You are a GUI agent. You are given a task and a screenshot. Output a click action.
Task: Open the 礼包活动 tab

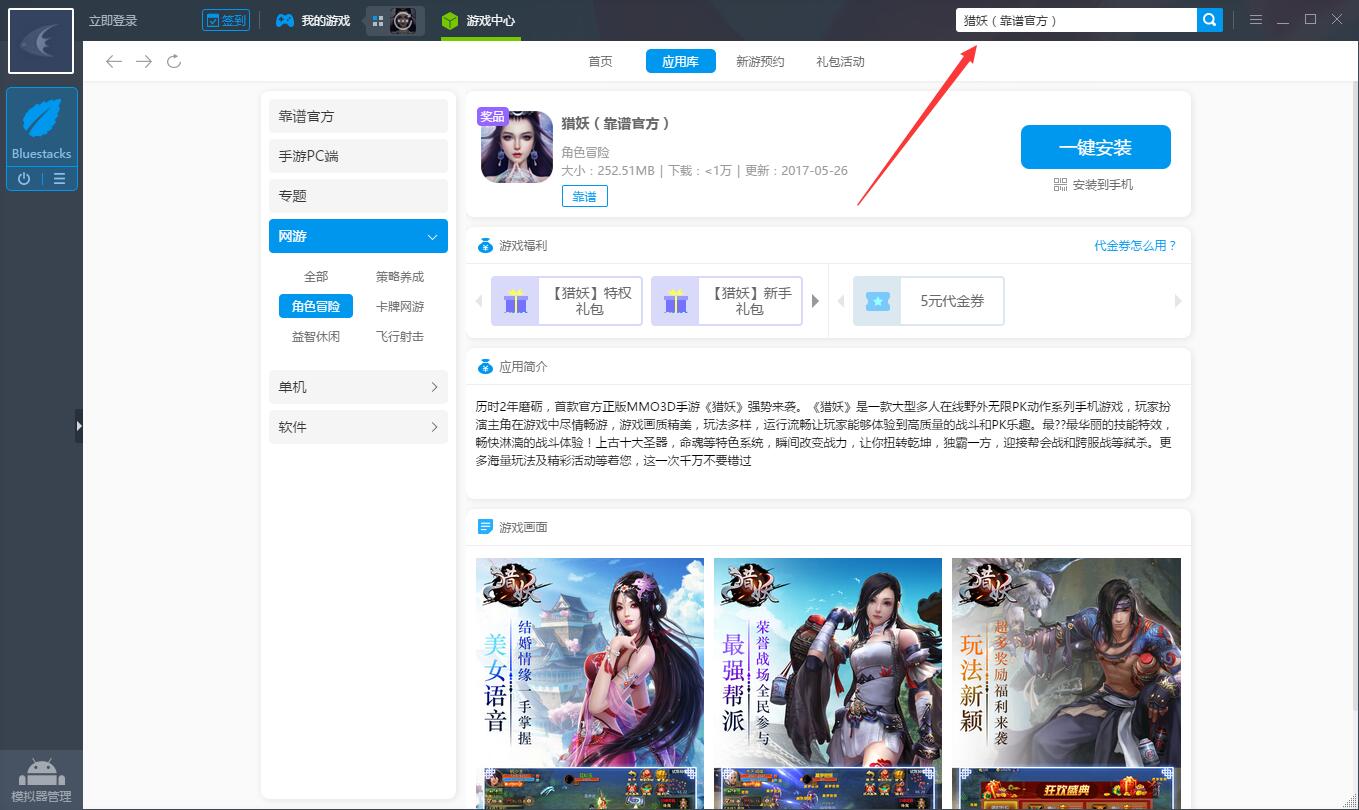point(840,62)
